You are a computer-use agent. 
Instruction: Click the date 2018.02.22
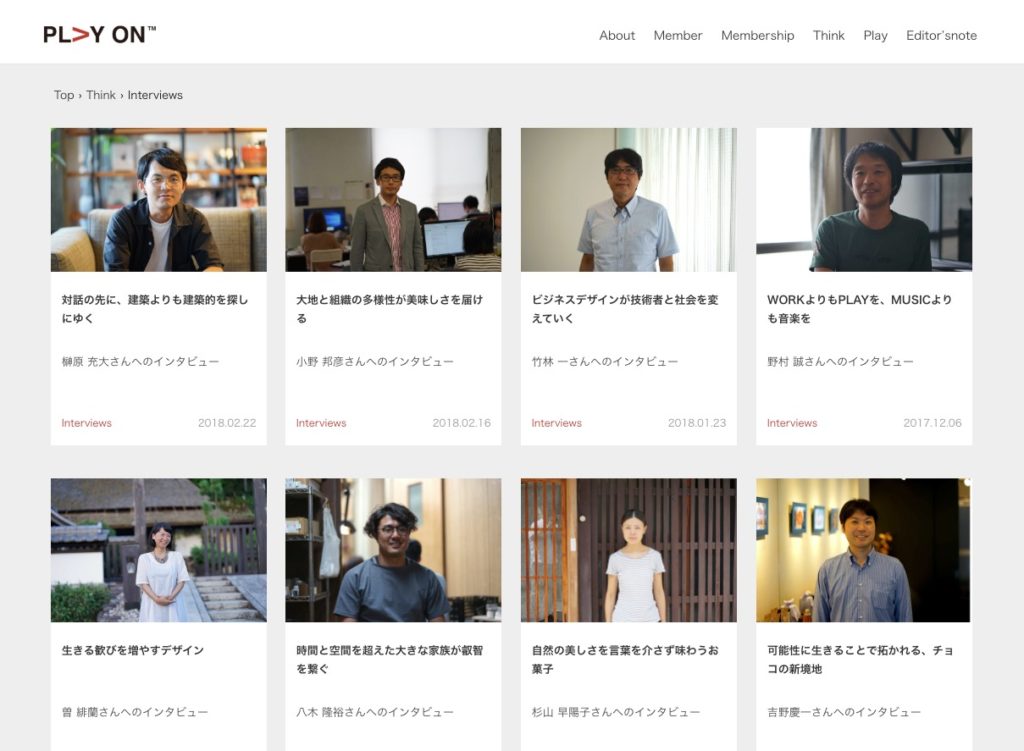(227, 423)
